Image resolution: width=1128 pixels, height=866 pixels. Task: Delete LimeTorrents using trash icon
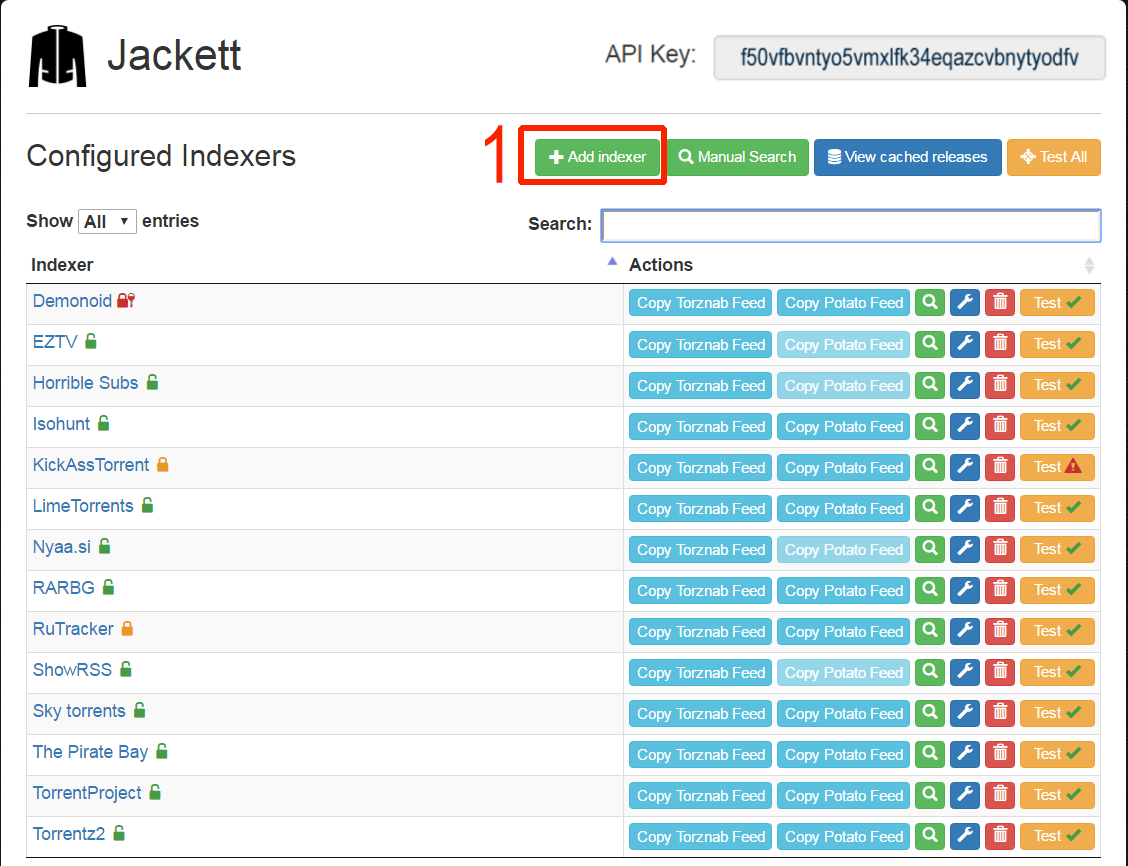tap(1000, 508)
